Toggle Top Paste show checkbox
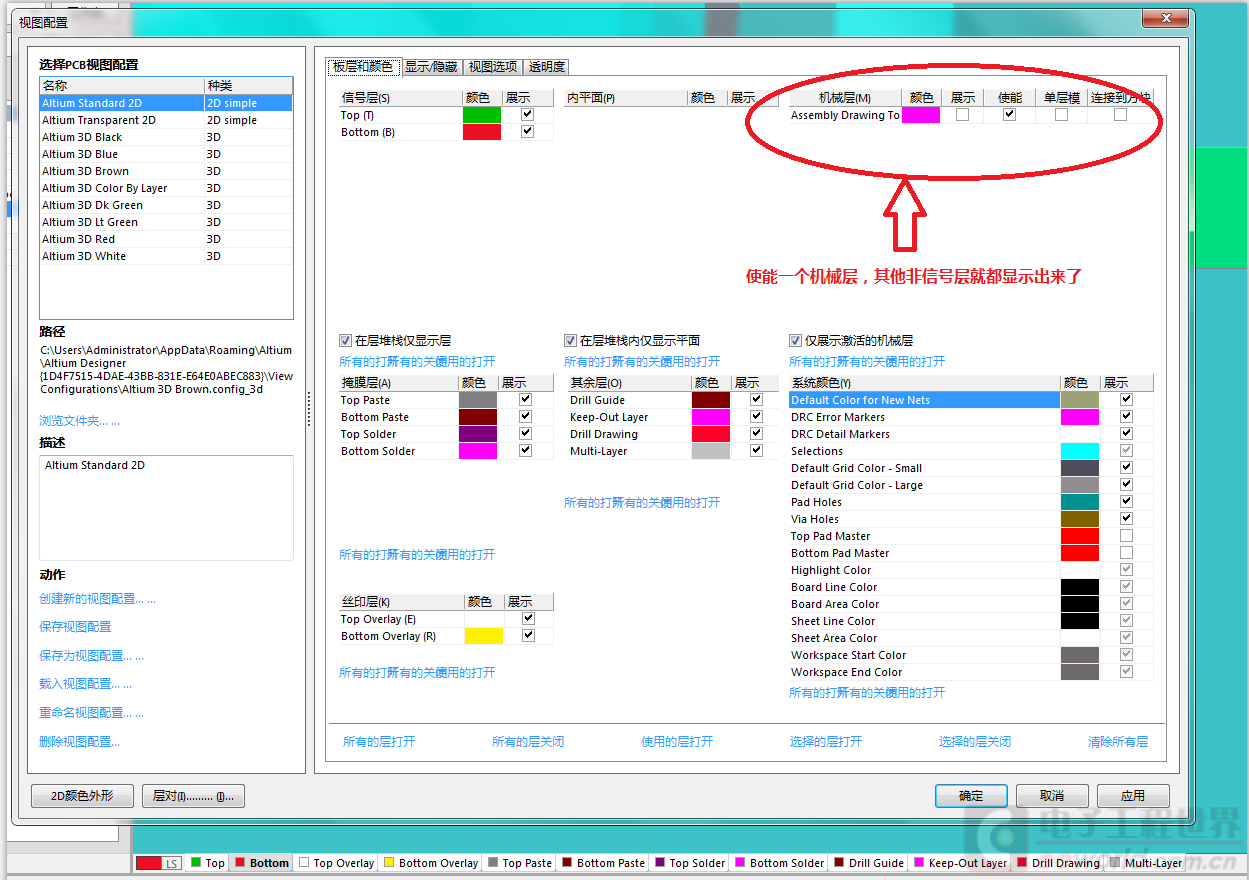Screen dimensions: 1249x880 pos(526,400)
